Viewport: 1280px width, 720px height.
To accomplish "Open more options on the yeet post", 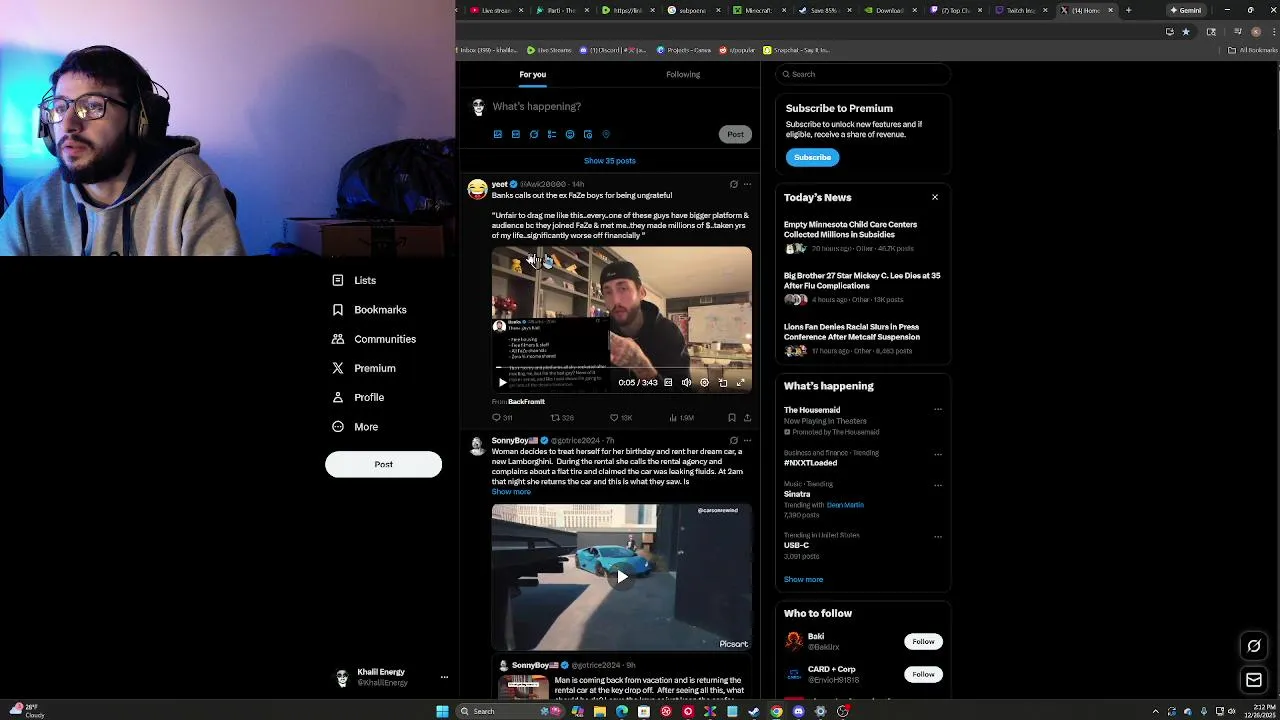I will click(x=747, y=184).
